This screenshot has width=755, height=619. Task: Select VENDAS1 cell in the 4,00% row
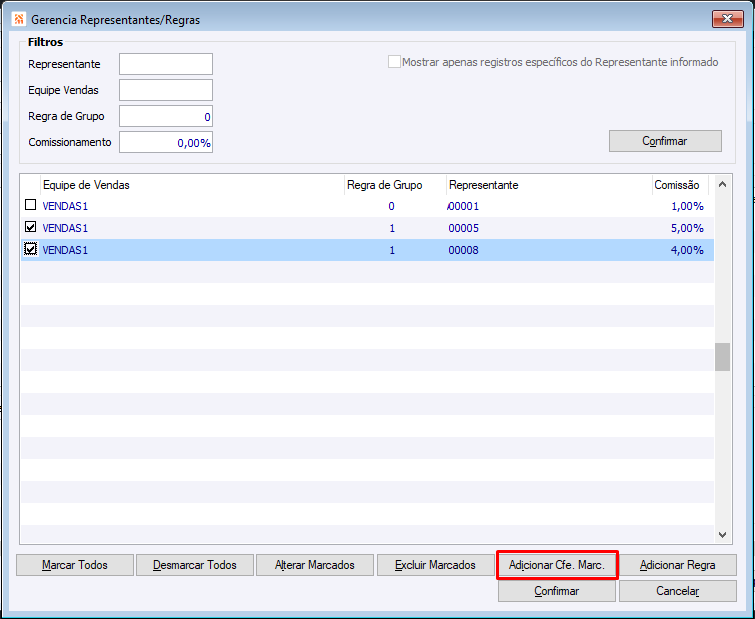click(x=65, y=250)
